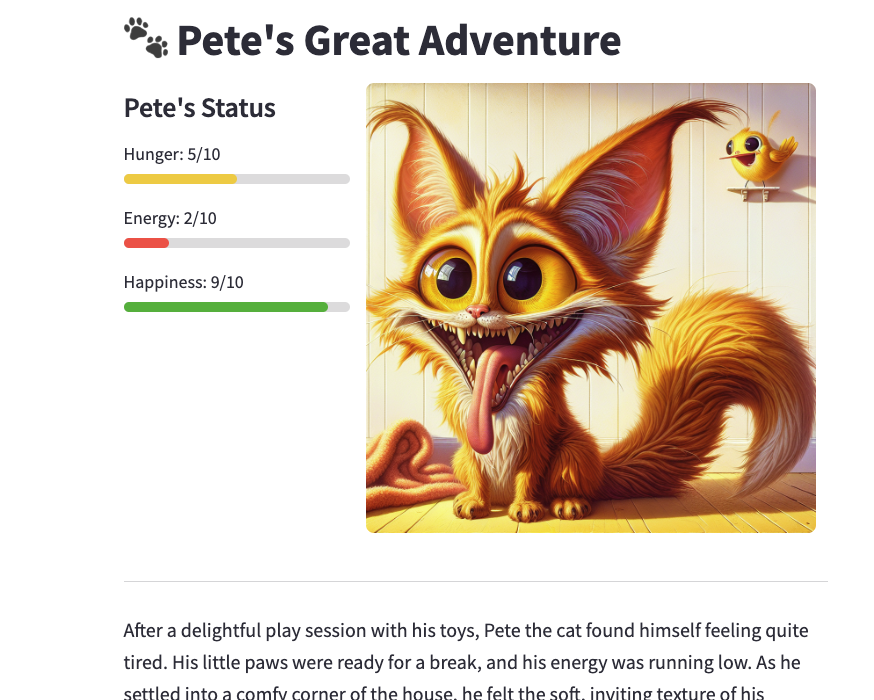
Task: Click the "Happiness: 9/10" label
Action: pyautogui.click(x=183, y=282)
